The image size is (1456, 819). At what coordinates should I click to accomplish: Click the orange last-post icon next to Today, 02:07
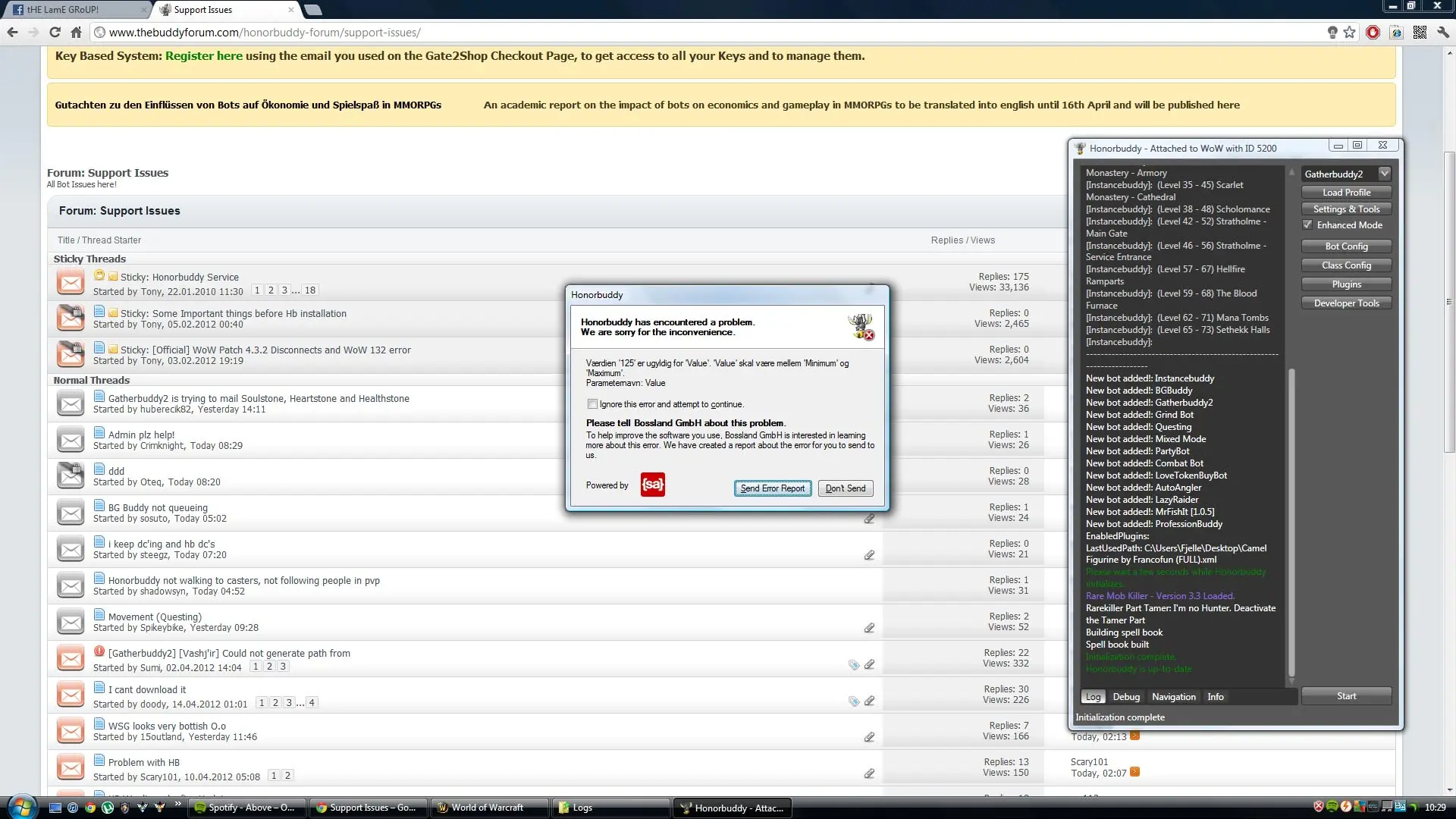pos(1134,772)
